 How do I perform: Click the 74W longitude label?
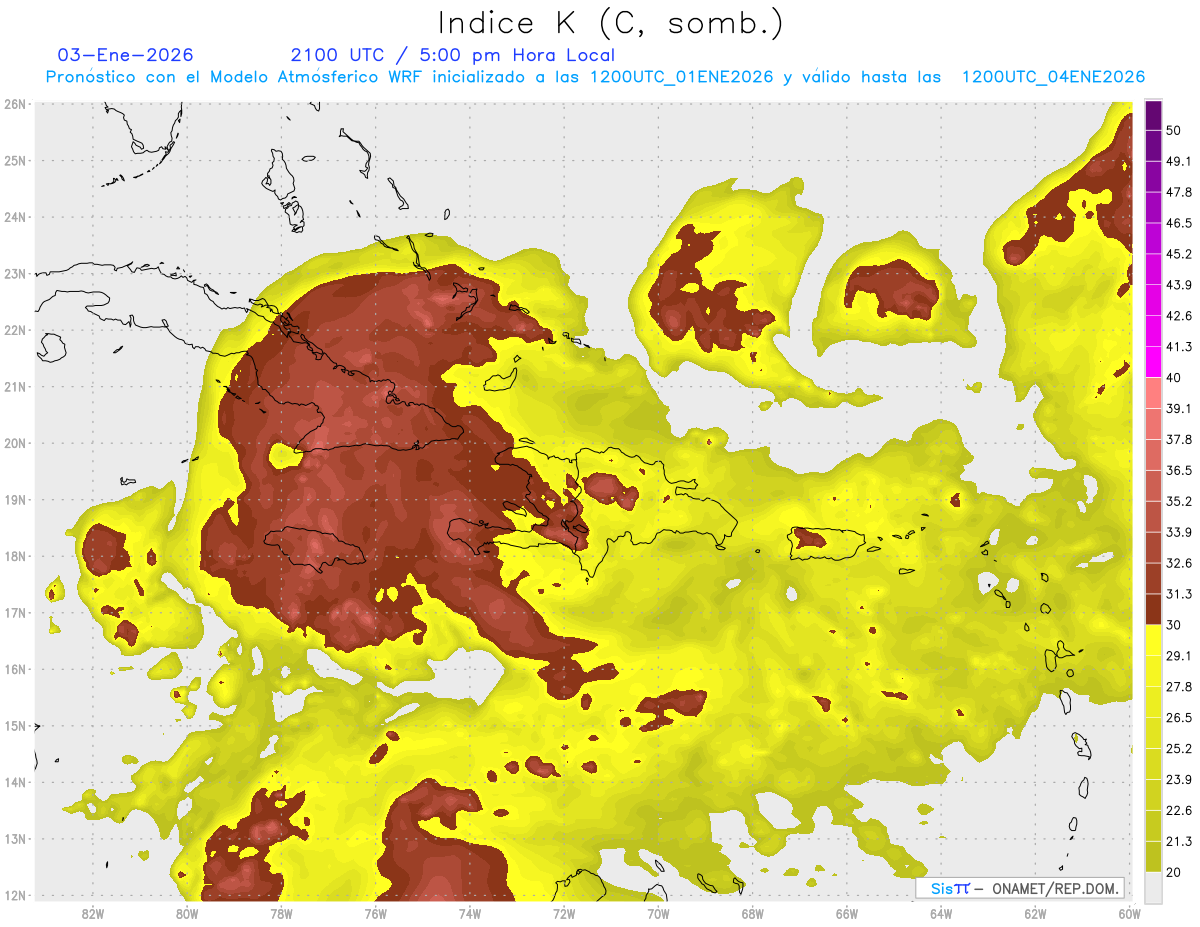point(469,913)
